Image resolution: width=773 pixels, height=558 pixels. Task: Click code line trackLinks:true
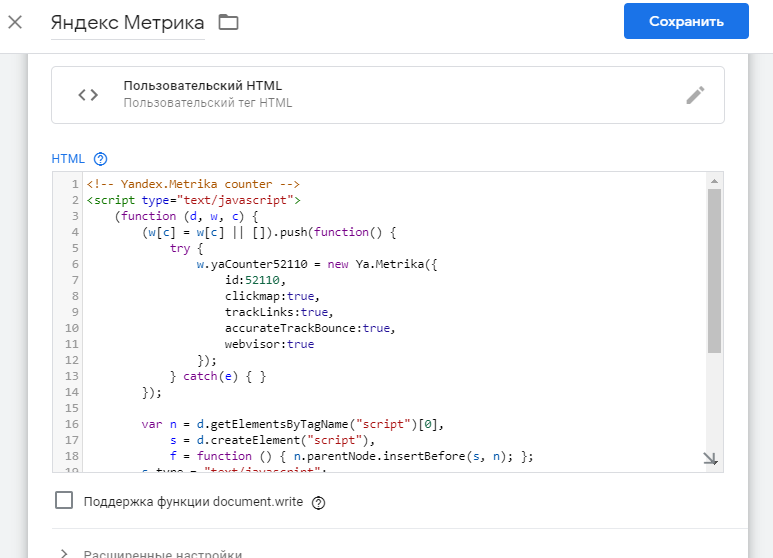pyautogui.click(x=279, y=312)
